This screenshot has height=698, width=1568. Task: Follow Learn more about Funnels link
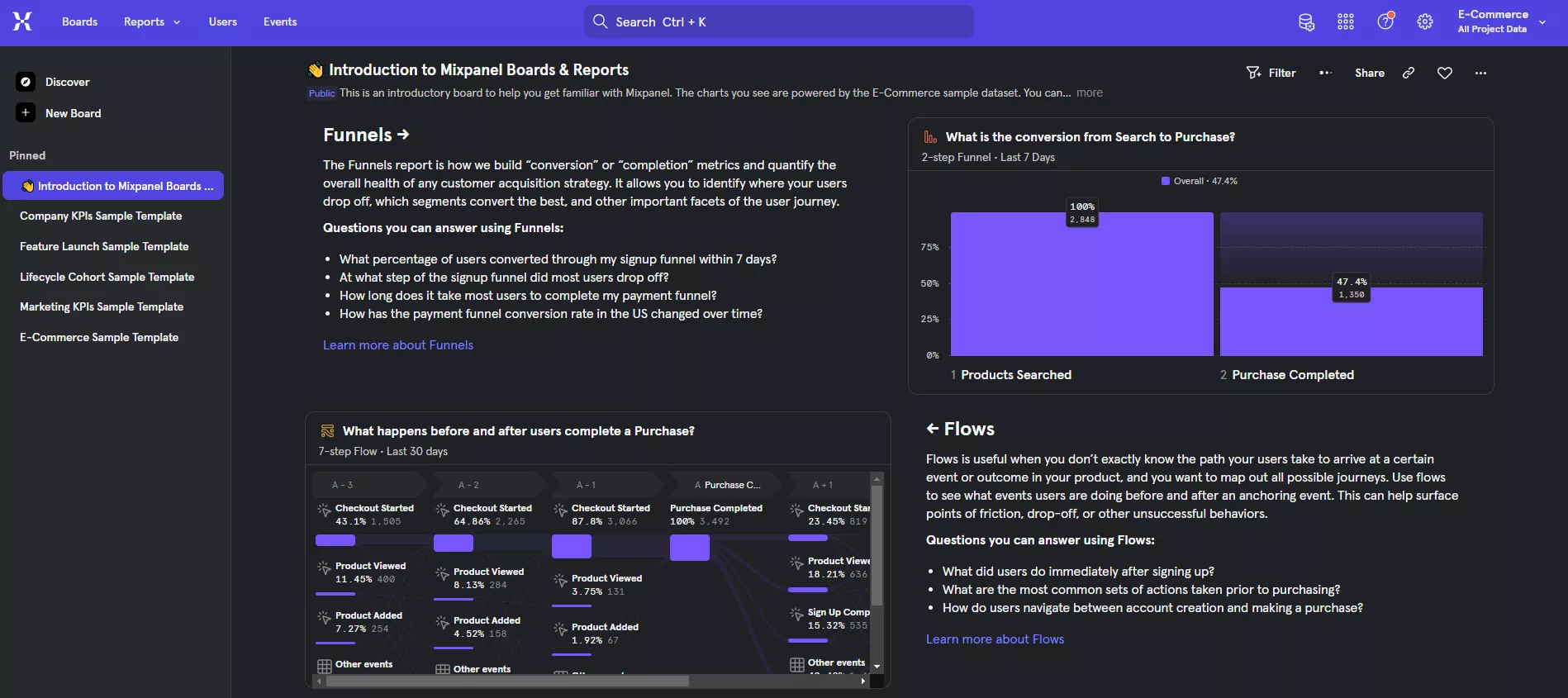pyautogui.click(x=398, y=345)
